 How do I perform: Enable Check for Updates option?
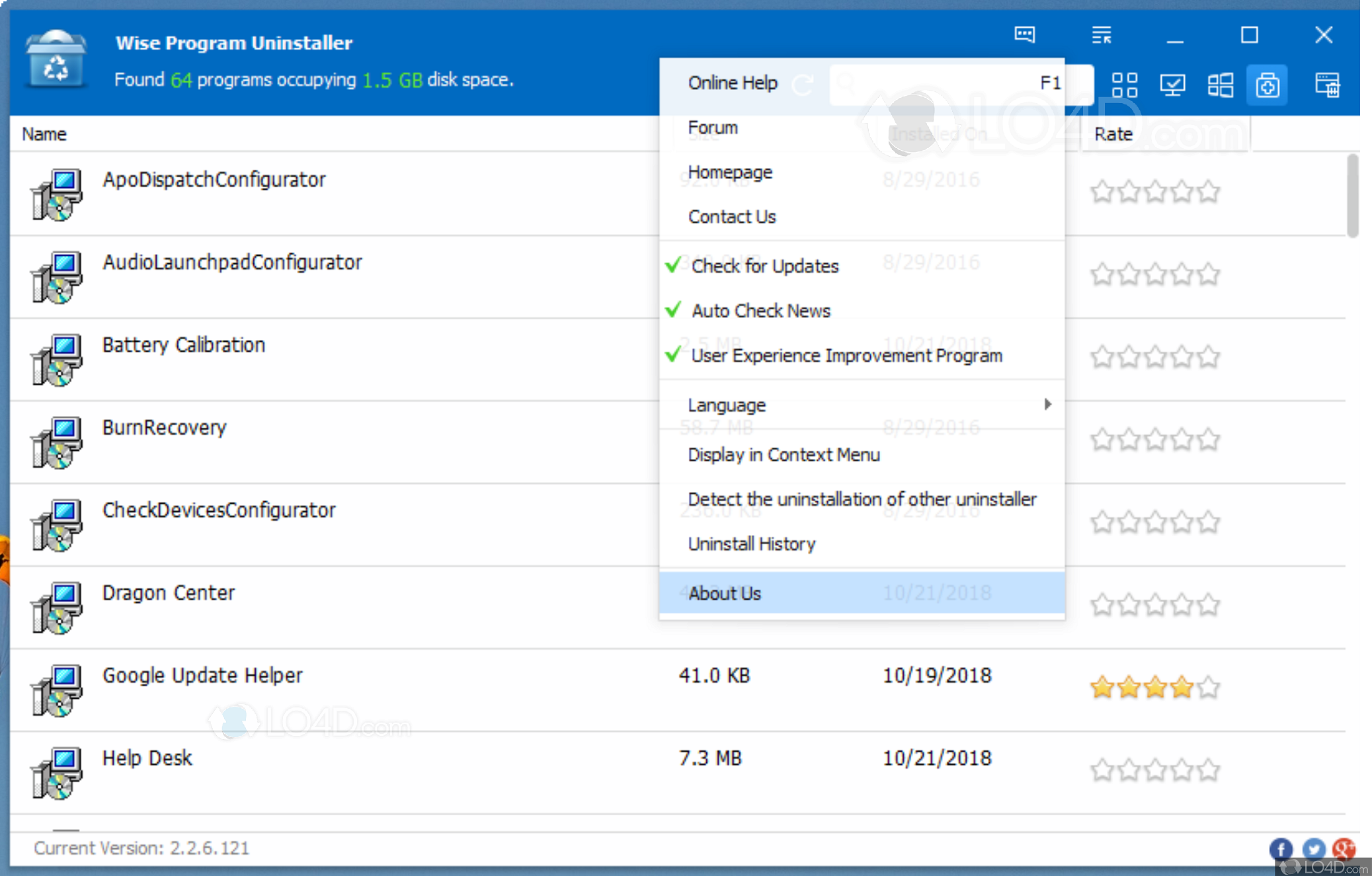coord(764,266)
